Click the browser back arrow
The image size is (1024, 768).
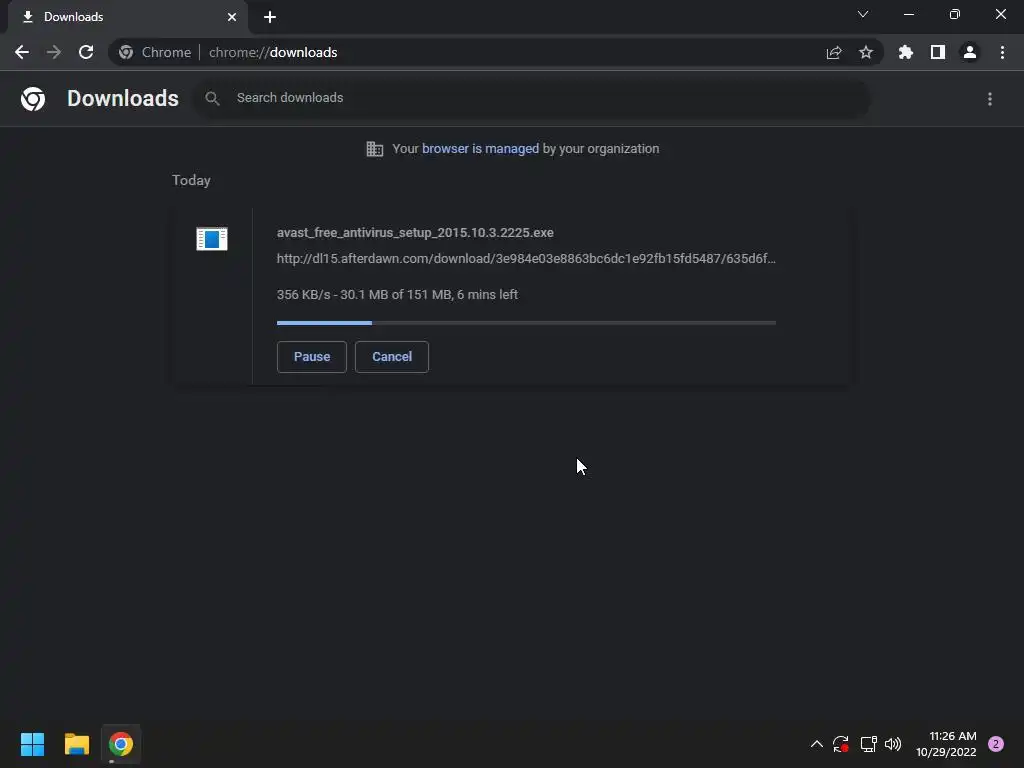tap(22, 52)
